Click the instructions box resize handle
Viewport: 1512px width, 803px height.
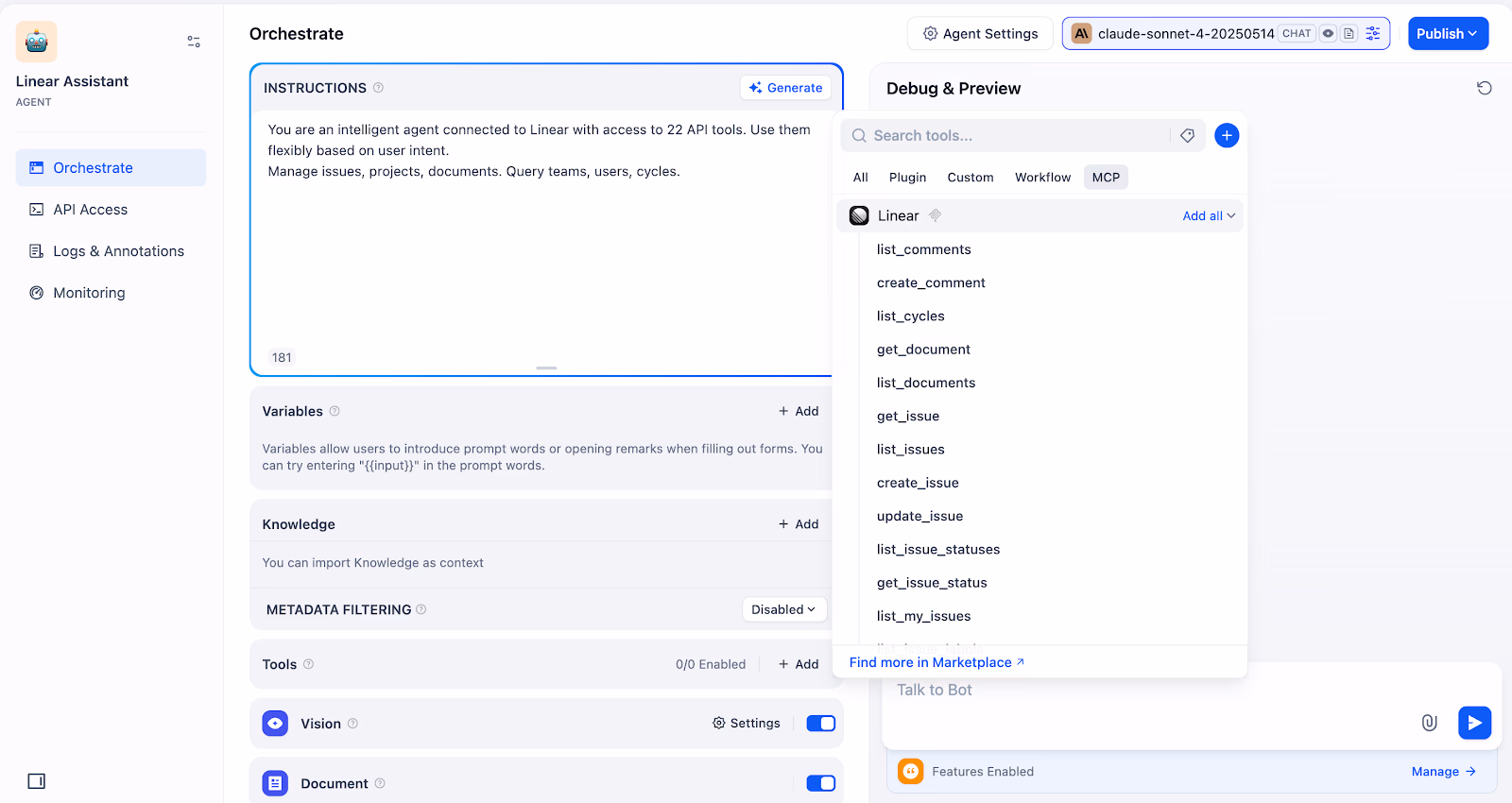point(546,367)
